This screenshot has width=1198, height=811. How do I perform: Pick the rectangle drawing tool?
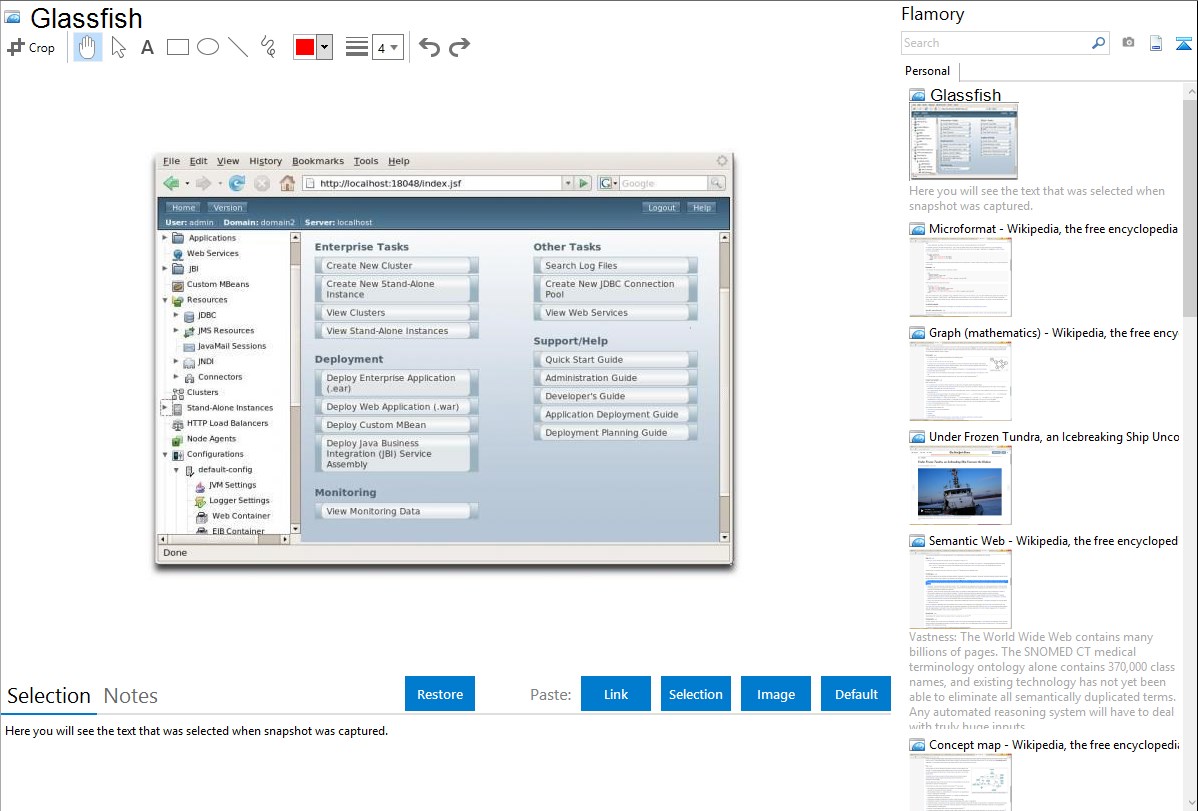(x=177, y=47)
